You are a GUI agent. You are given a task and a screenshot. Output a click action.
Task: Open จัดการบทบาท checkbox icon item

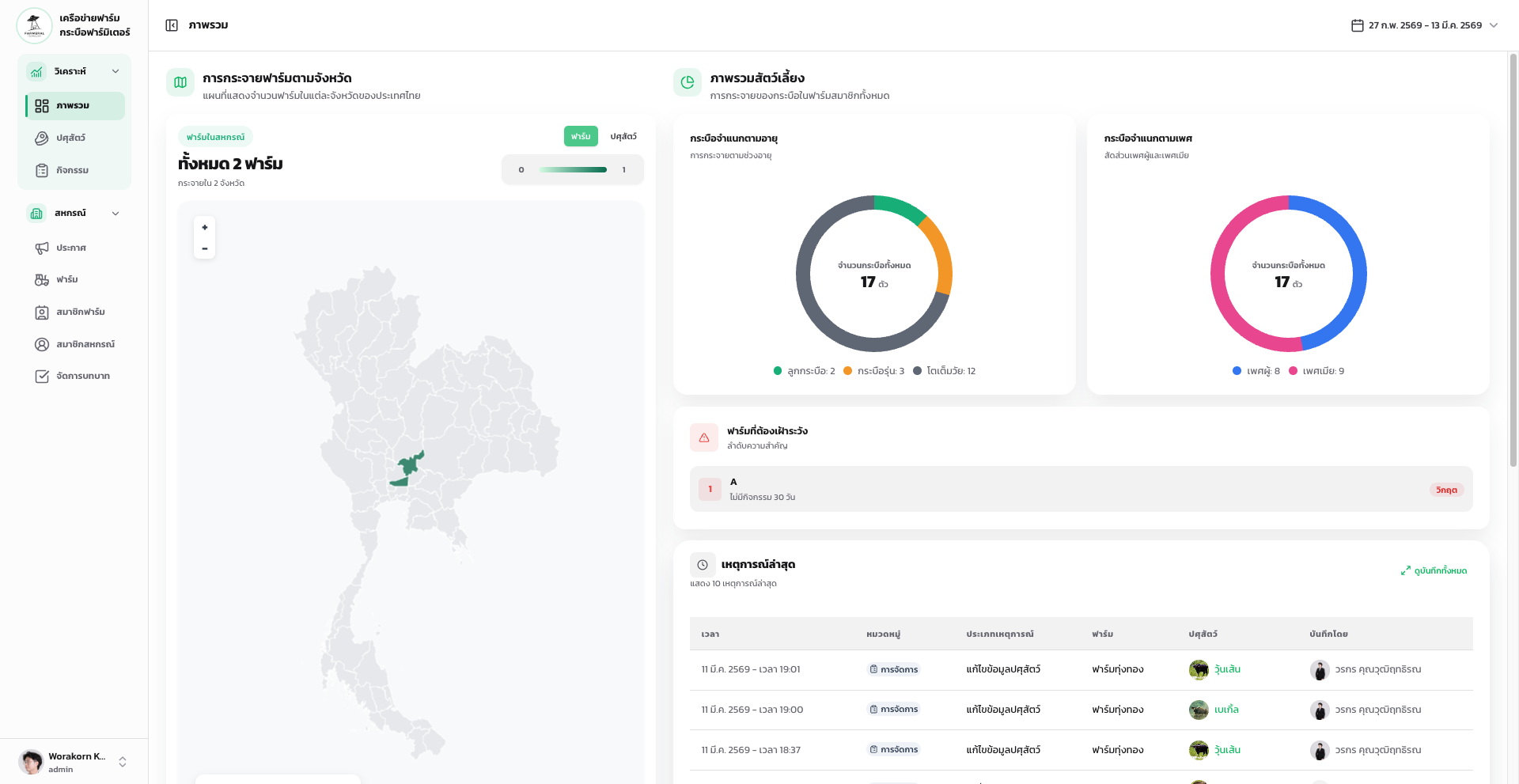[x=82, y=377]
